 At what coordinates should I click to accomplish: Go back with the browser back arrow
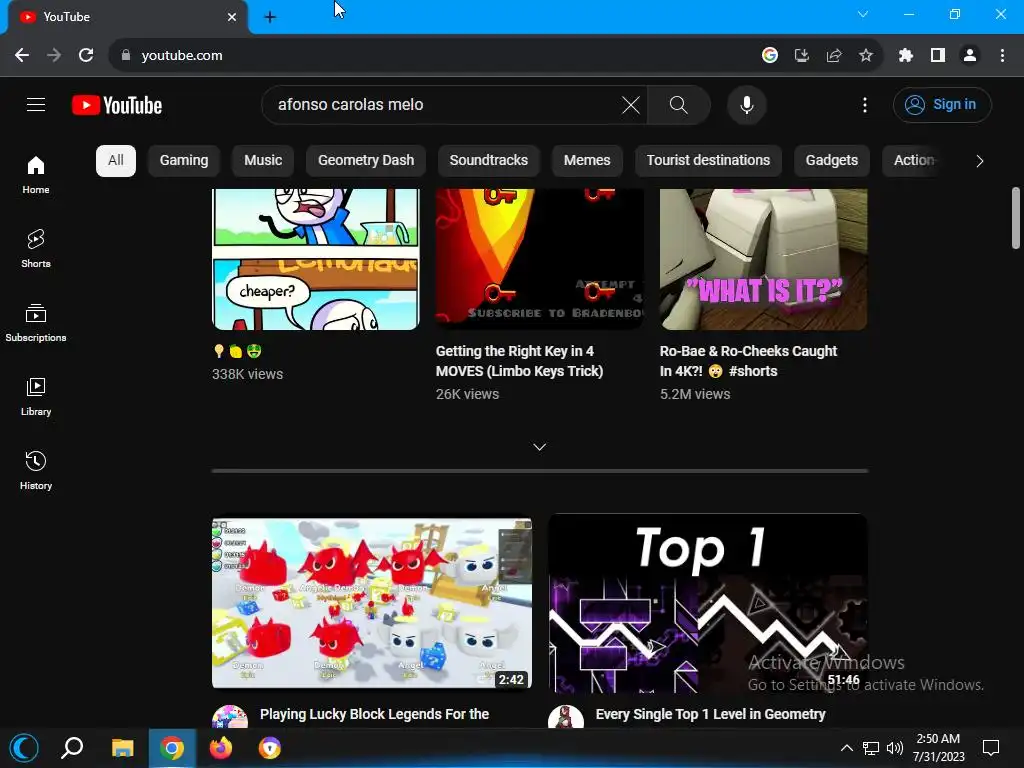click(22, 56)
